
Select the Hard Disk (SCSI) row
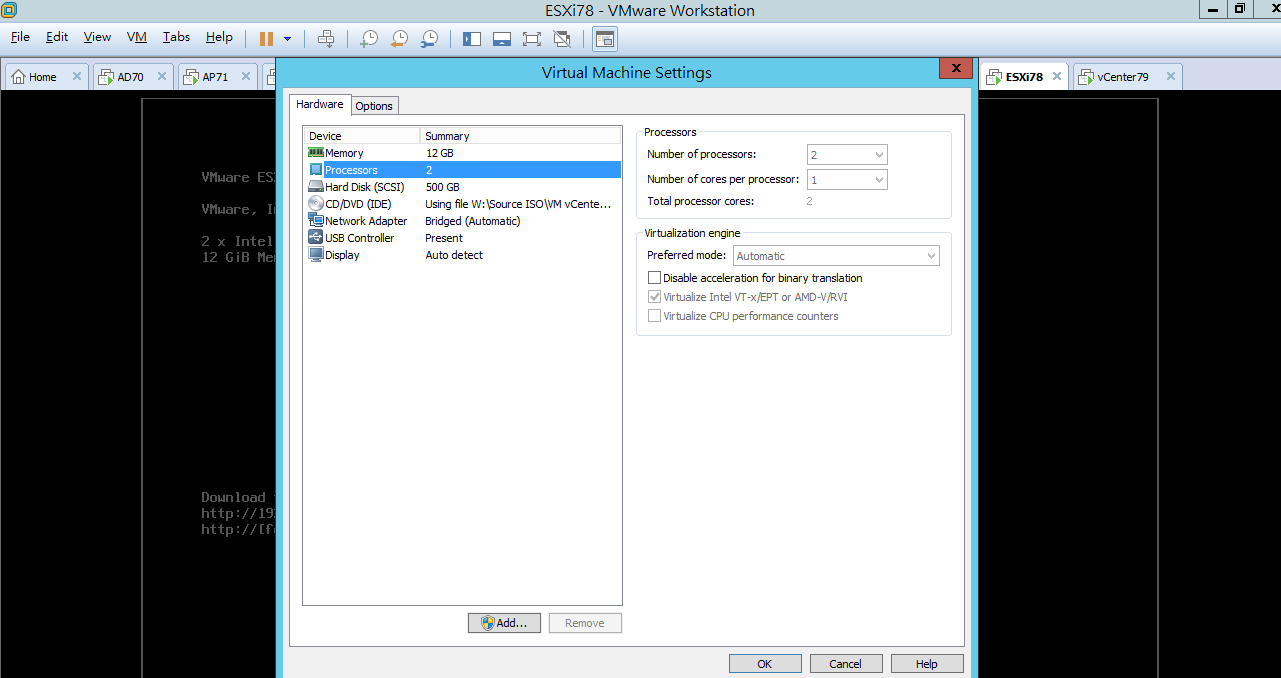tap(462, 187)
